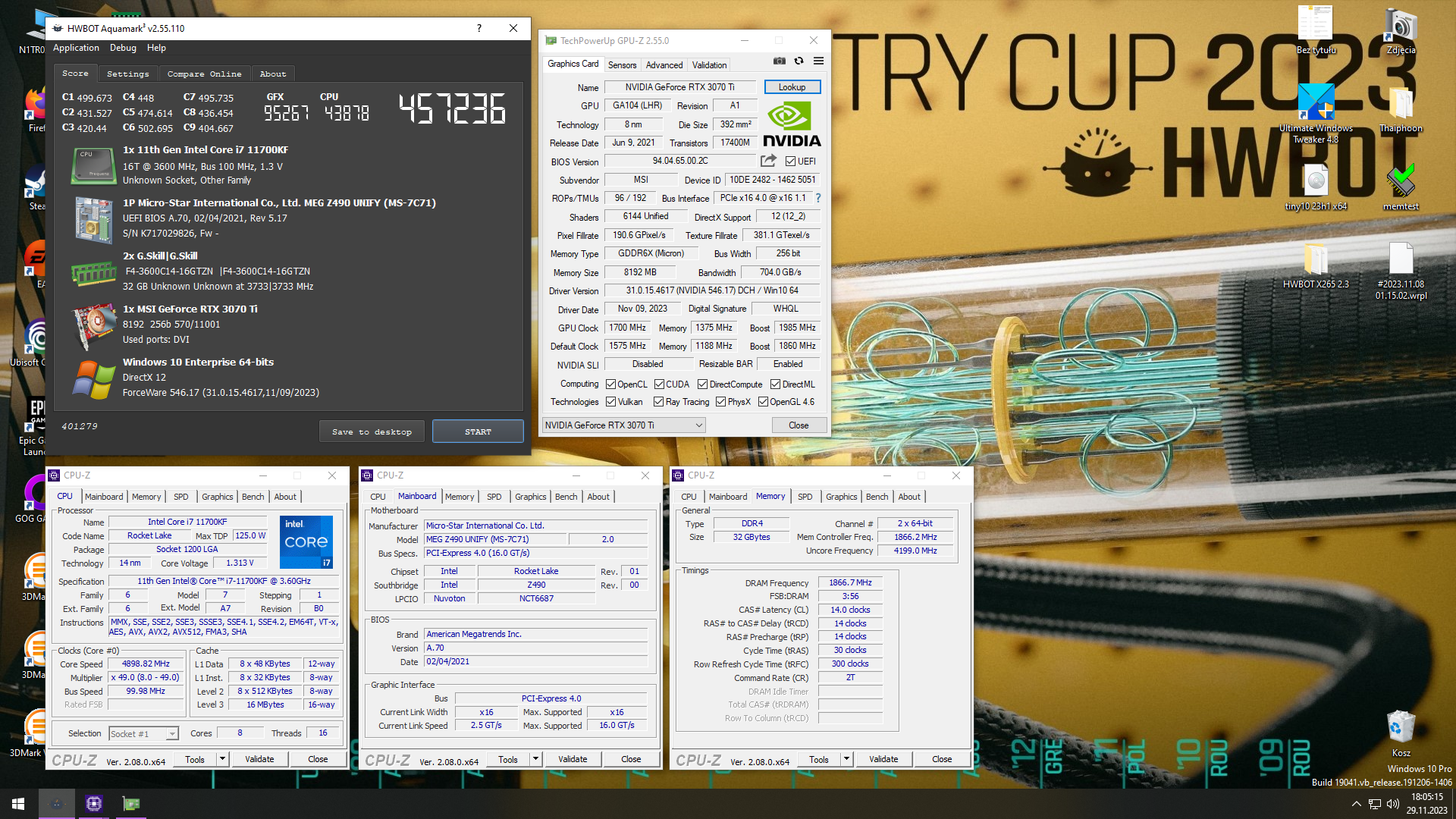Screen dimensions: 1456x819
Task: Click the RAM module icon in Aquamark
Action: [x=93, y=273]
